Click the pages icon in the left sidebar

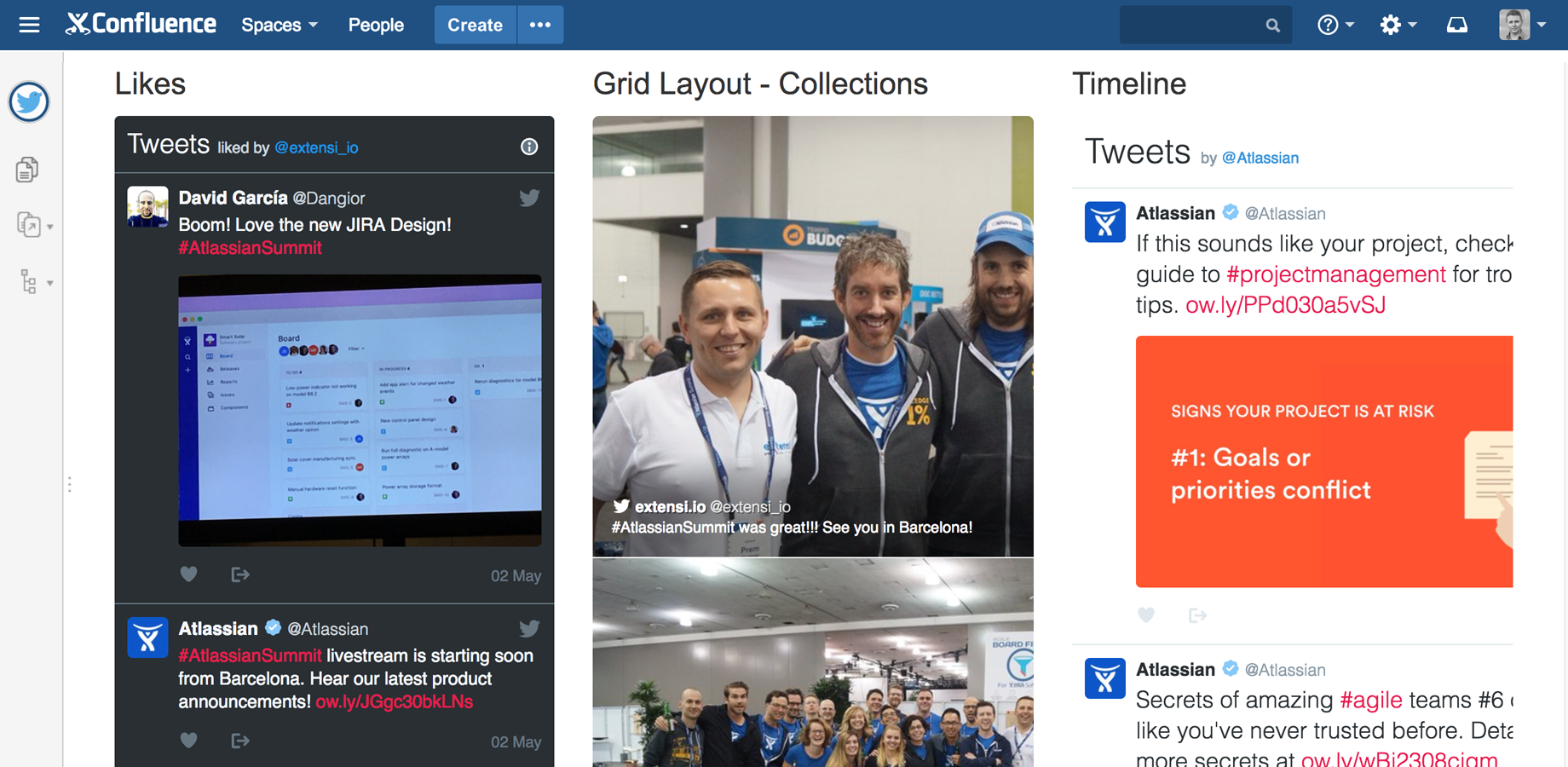27,169
